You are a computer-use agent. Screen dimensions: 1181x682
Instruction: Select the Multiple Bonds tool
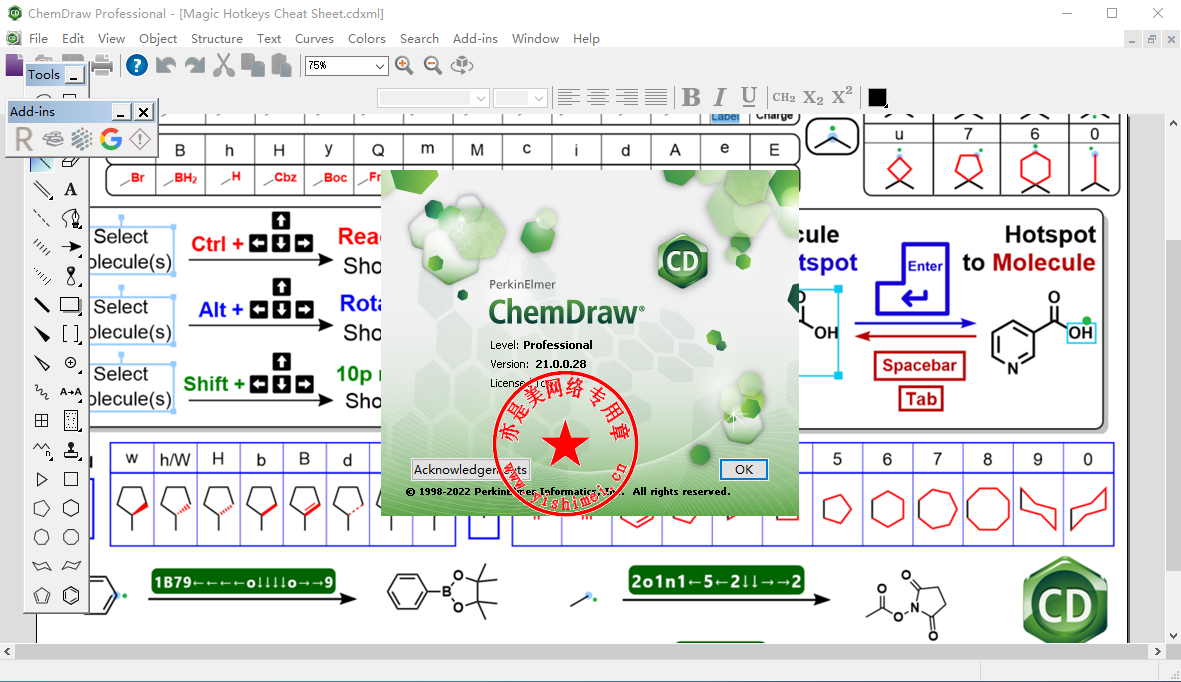pos(41,189)
